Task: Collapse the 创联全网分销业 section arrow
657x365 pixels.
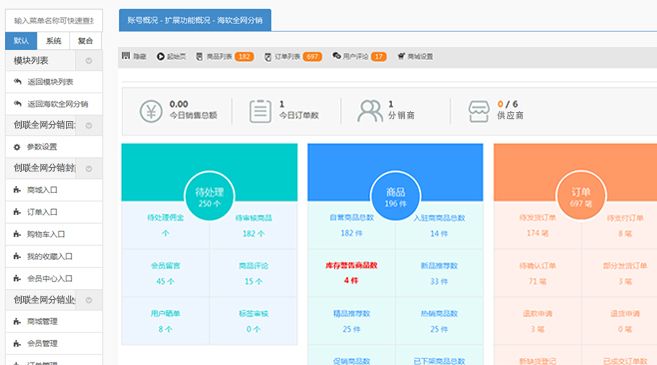Action: coord(89,300)
